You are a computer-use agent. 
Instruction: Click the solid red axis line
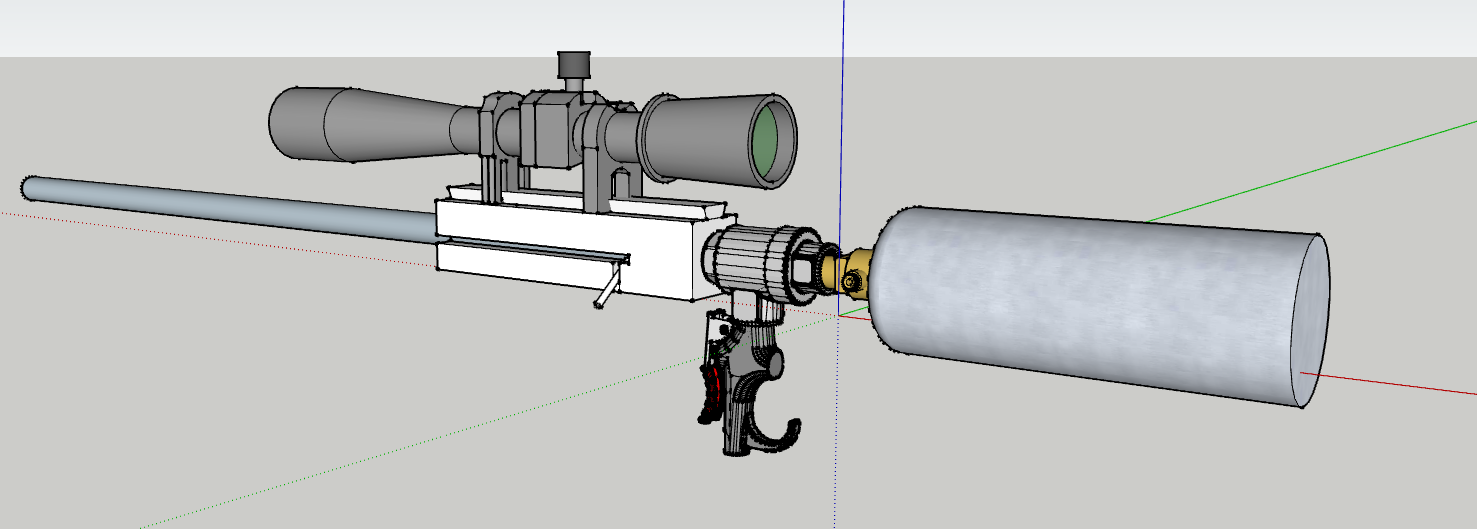coord(1400,386)
